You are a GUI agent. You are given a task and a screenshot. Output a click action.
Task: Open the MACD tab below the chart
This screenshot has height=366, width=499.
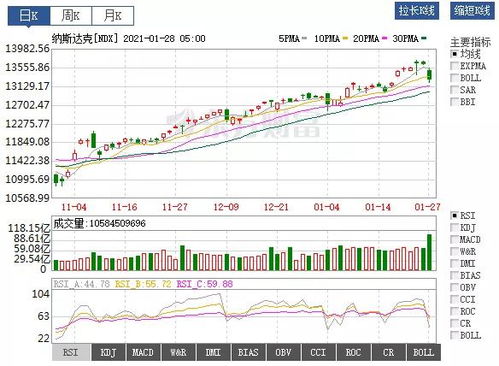143,352
